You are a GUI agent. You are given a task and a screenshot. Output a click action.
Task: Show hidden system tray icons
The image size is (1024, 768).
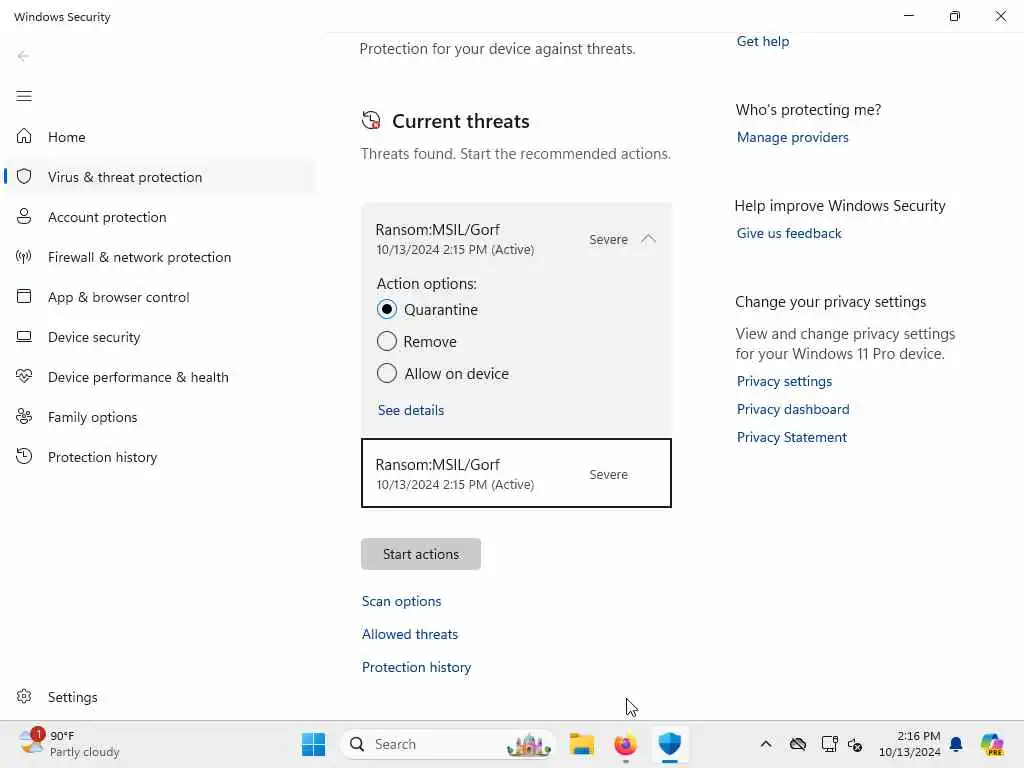(x=766, y=744)
